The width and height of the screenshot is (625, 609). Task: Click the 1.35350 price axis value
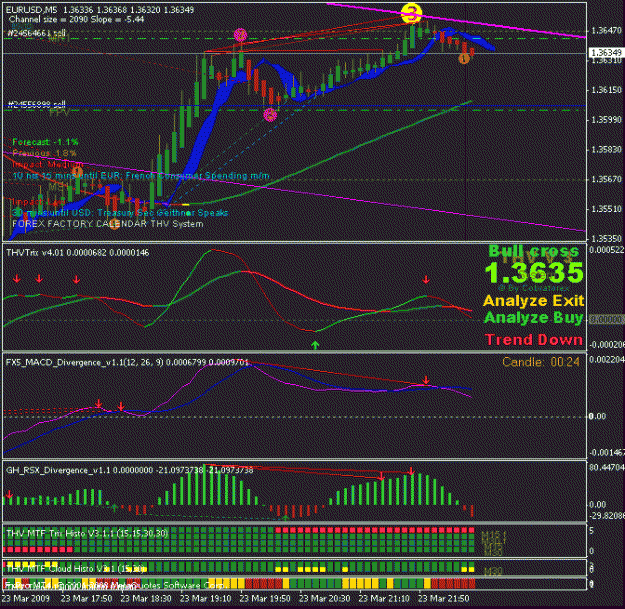pos(607,239)
